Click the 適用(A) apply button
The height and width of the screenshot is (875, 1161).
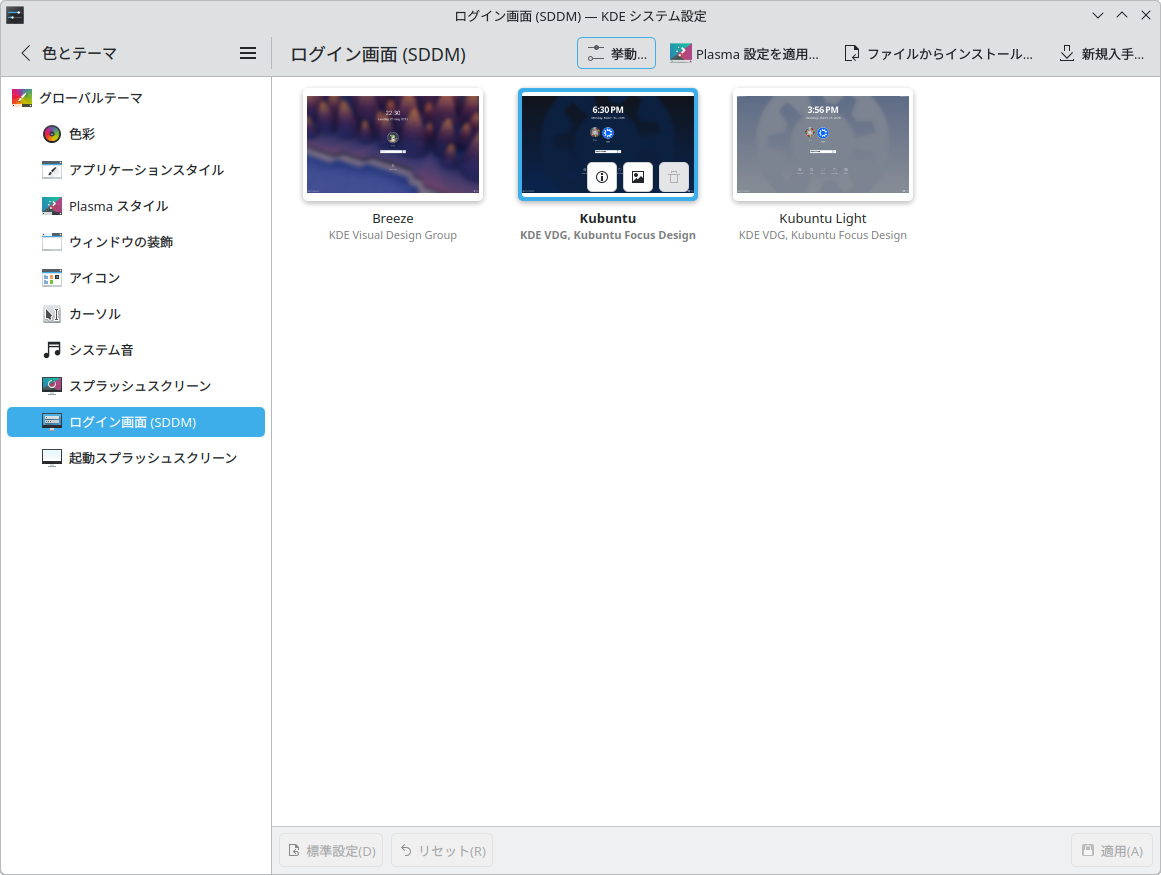1112,851
